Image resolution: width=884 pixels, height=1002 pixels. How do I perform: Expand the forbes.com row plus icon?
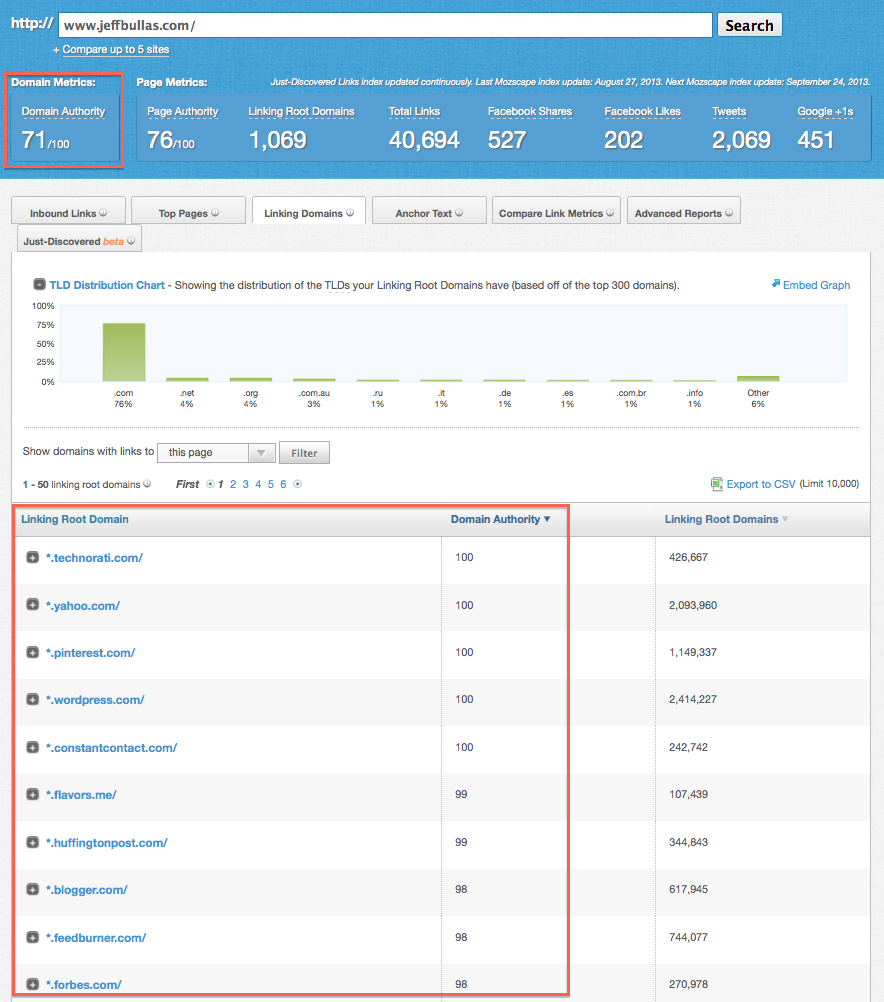(x=33, y=984)
